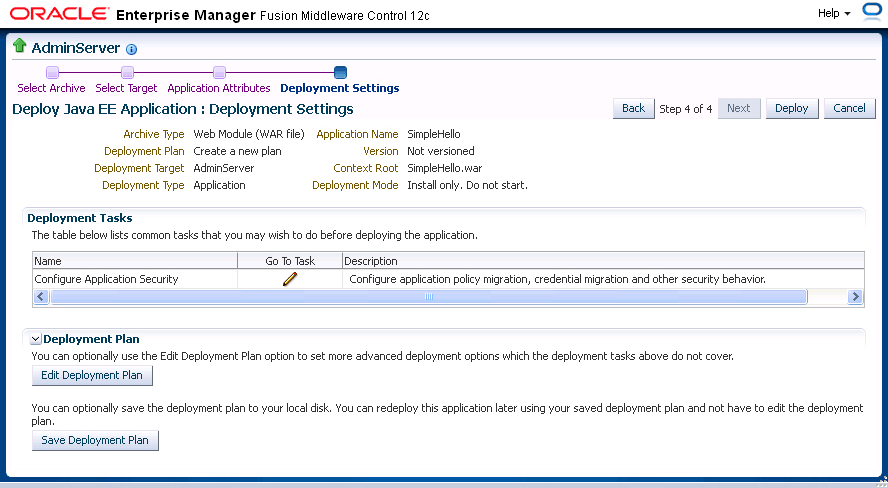Click the disabled Next button
888x488 pixels.
738,108
